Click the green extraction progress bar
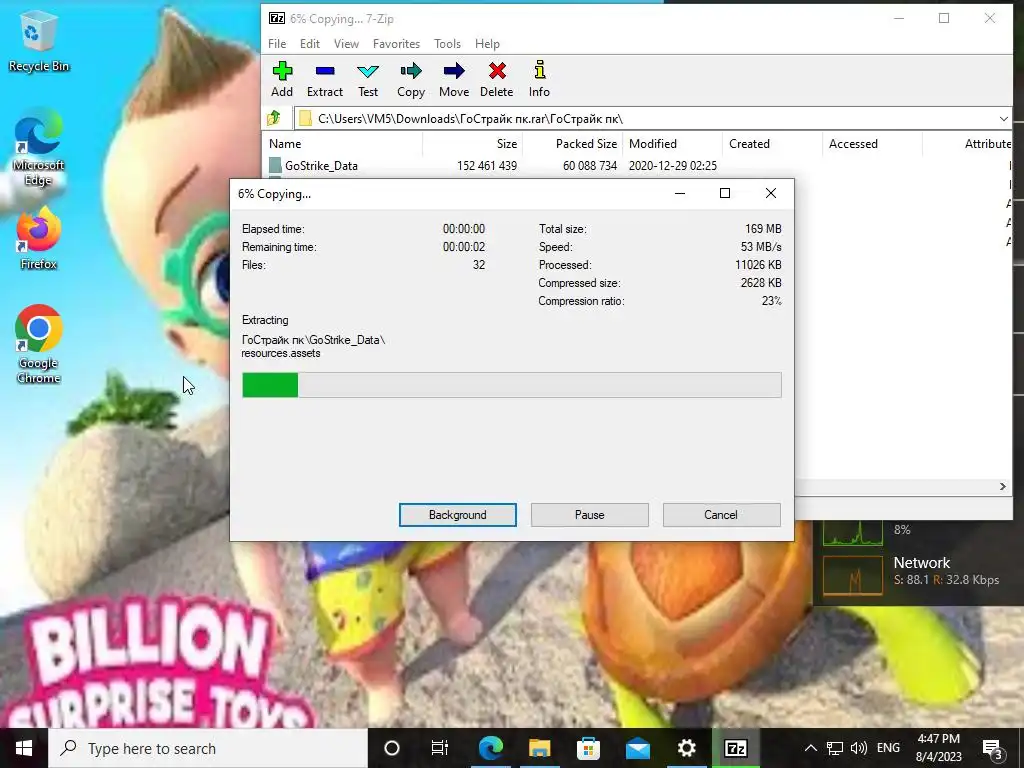Viewport: 1024px width, 768px height. coord(511,385)
